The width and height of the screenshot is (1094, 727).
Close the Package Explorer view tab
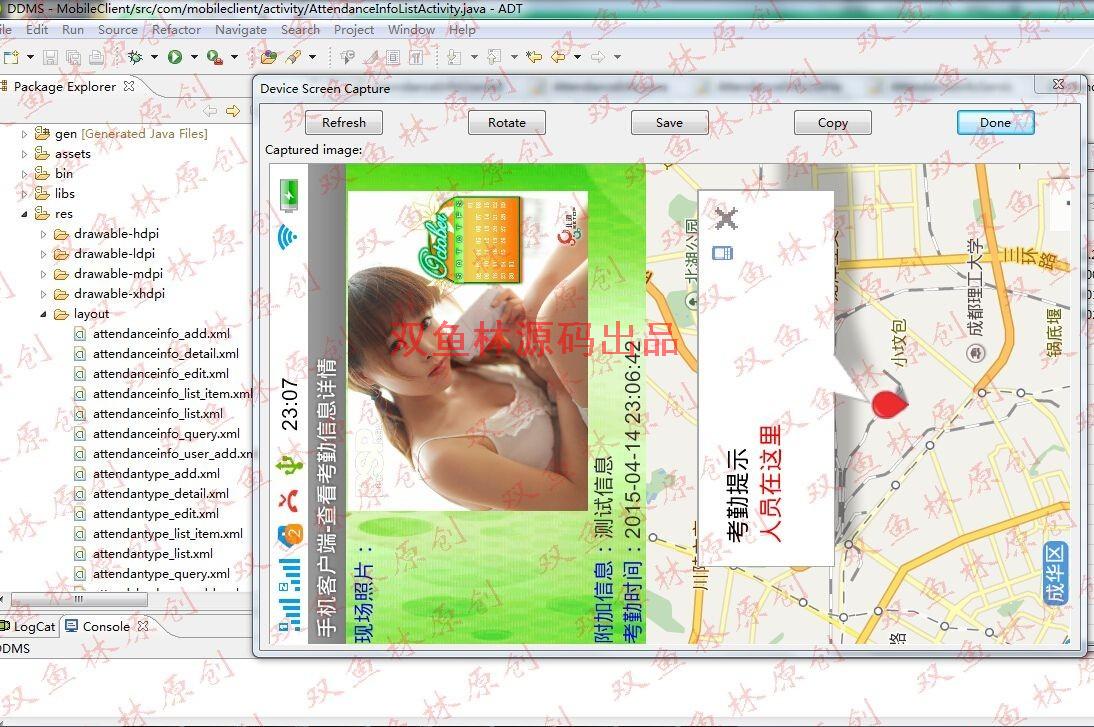(x=129, y=86)
